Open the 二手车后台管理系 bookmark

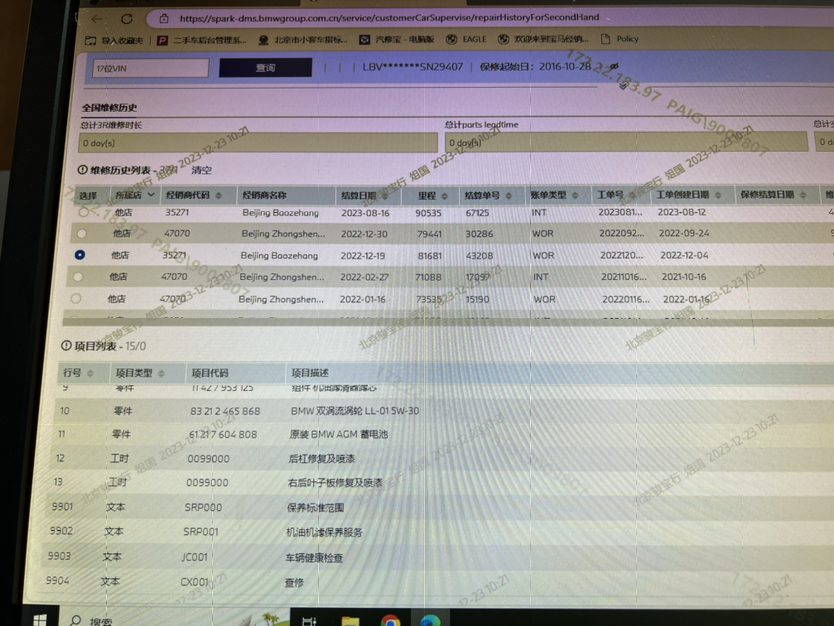(202, 40)
